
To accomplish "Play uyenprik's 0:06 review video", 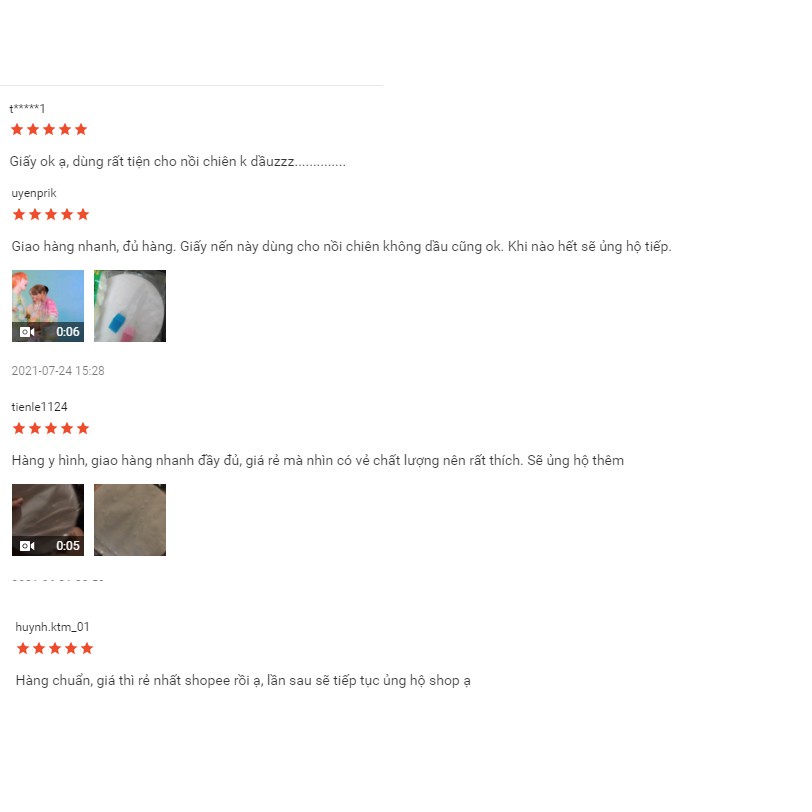I will coord(48,306).
